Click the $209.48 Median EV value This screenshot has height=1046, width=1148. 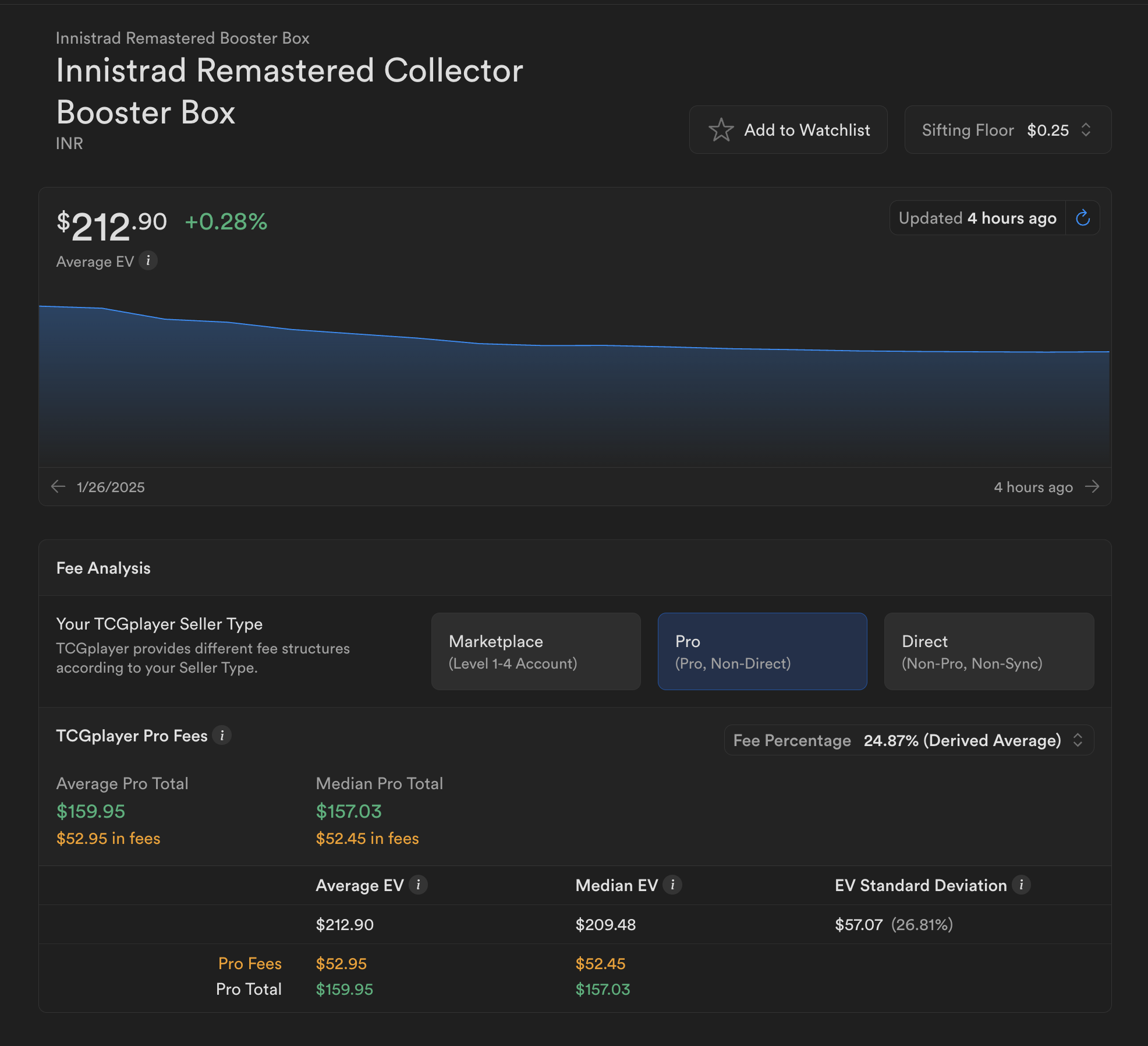point(605,924)
